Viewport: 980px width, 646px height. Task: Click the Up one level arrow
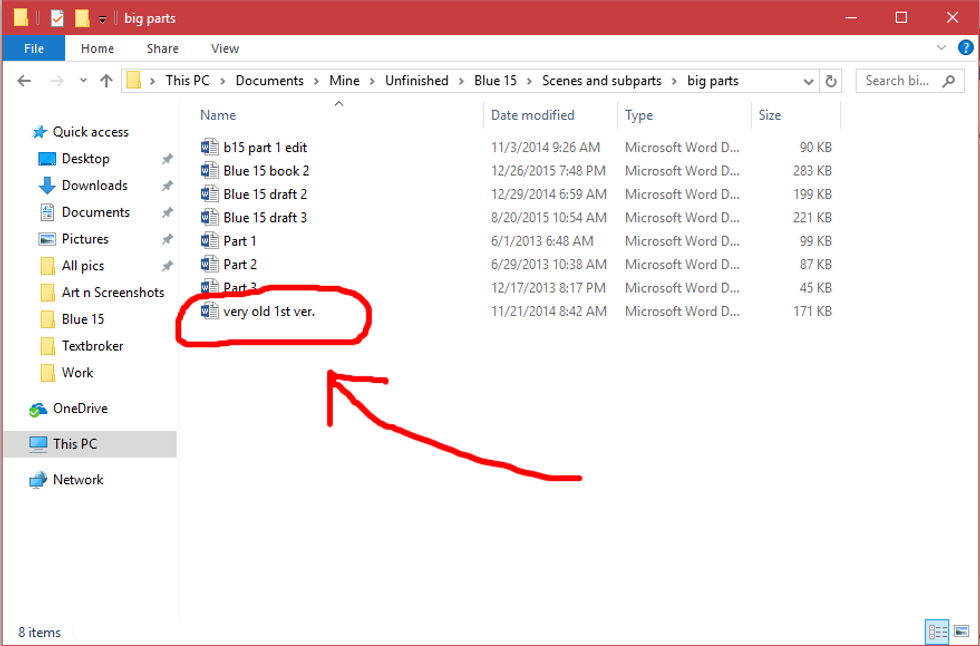tap(106, 81)
